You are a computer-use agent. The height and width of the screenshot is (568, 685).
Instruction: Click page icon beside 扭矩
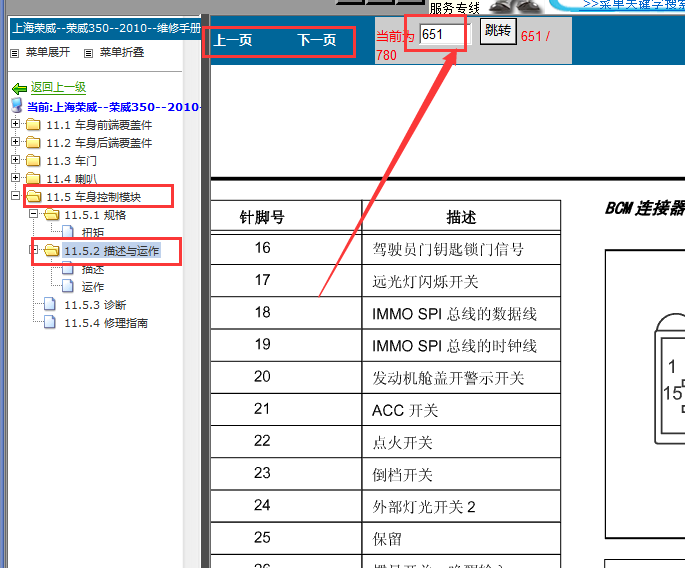pos(68,232)
